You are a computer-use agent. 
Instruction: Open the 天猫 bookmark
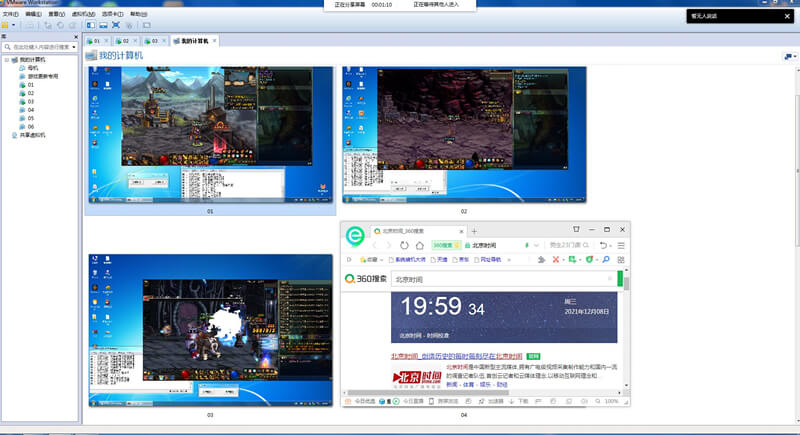pyautogui.click(x=439, y=260)
